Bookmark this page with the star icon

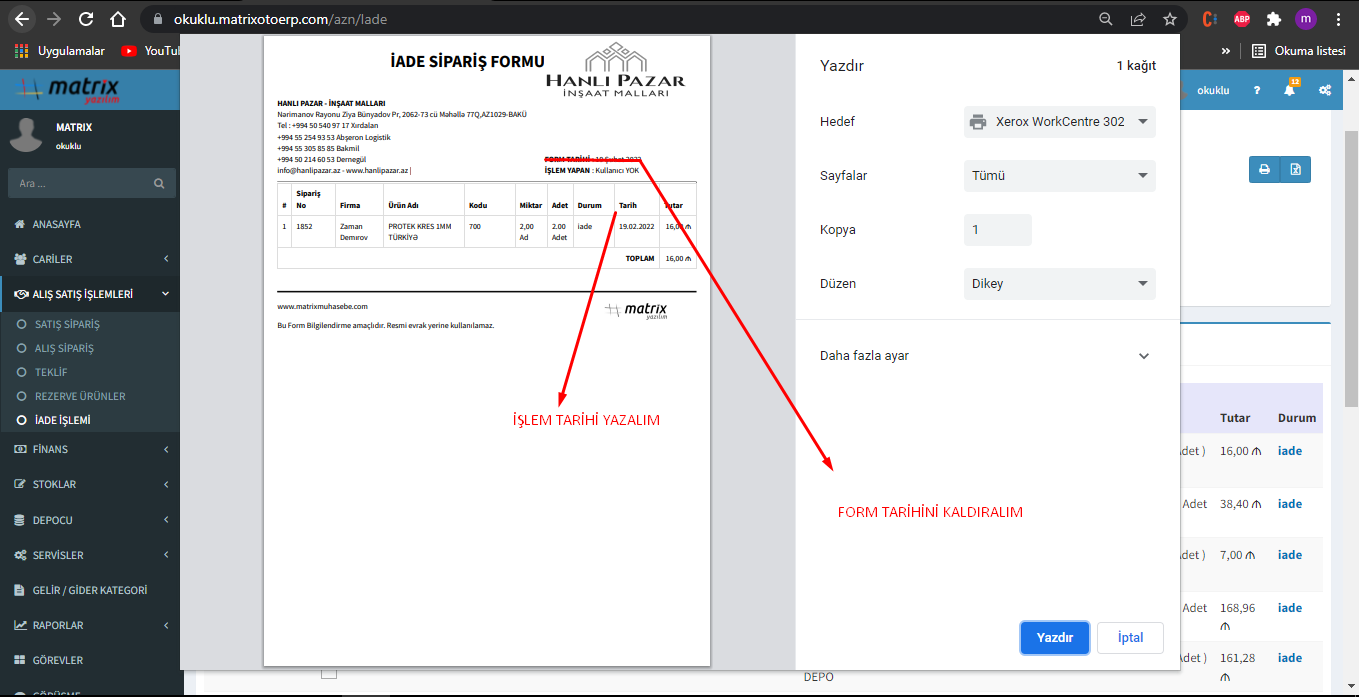coord(1169,19)
